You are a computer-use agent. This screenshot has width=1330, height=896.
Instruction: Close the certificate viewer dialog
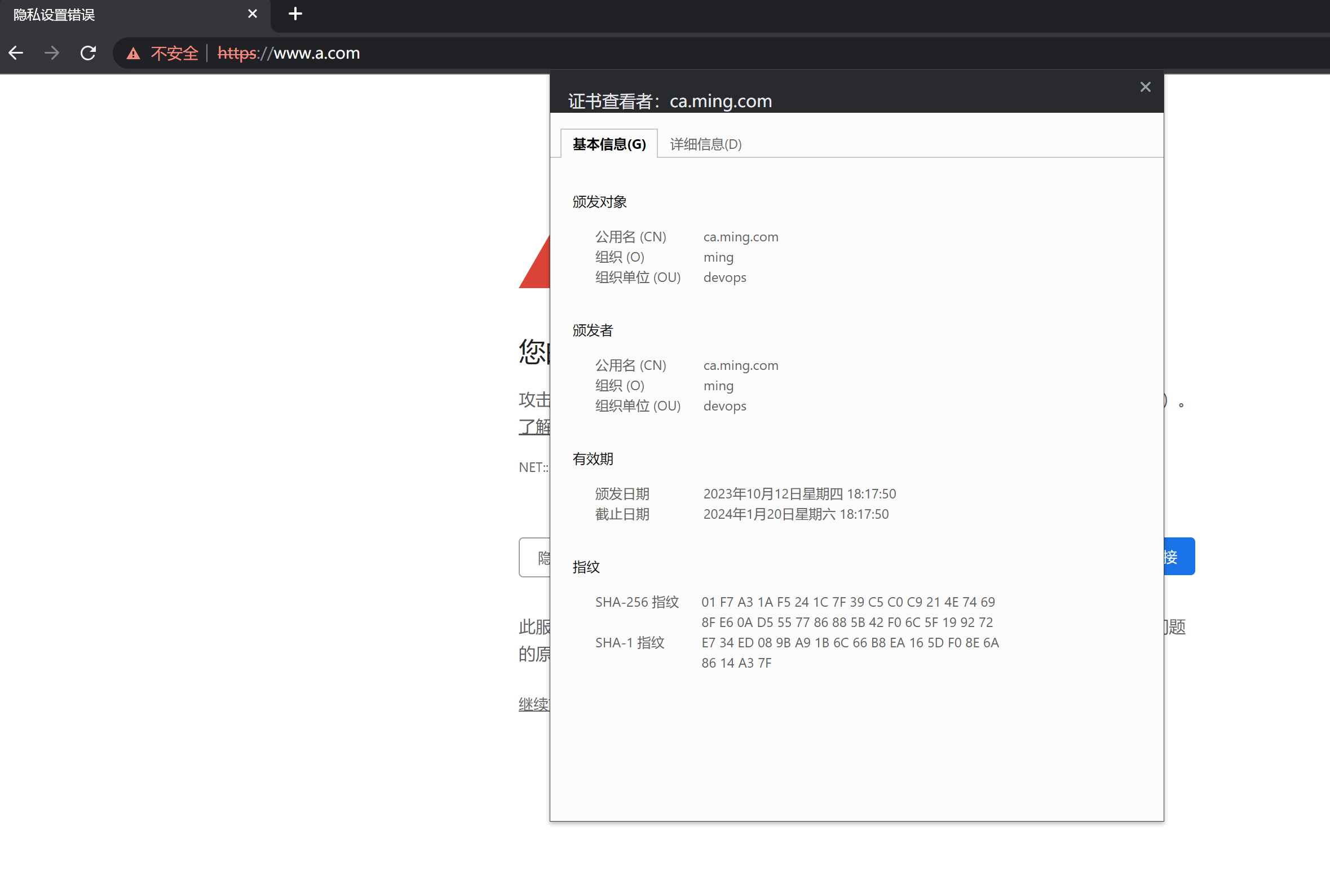[x=1145, y=87]
